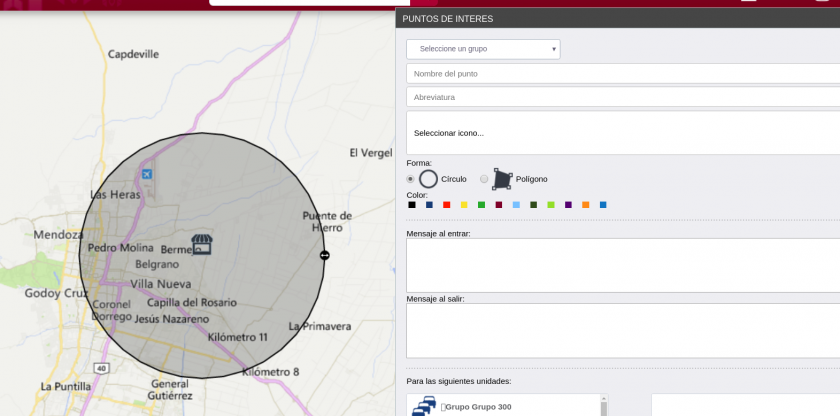840x416 pixels.
Task: Pick the black color swatch
Action: [411, 205]
